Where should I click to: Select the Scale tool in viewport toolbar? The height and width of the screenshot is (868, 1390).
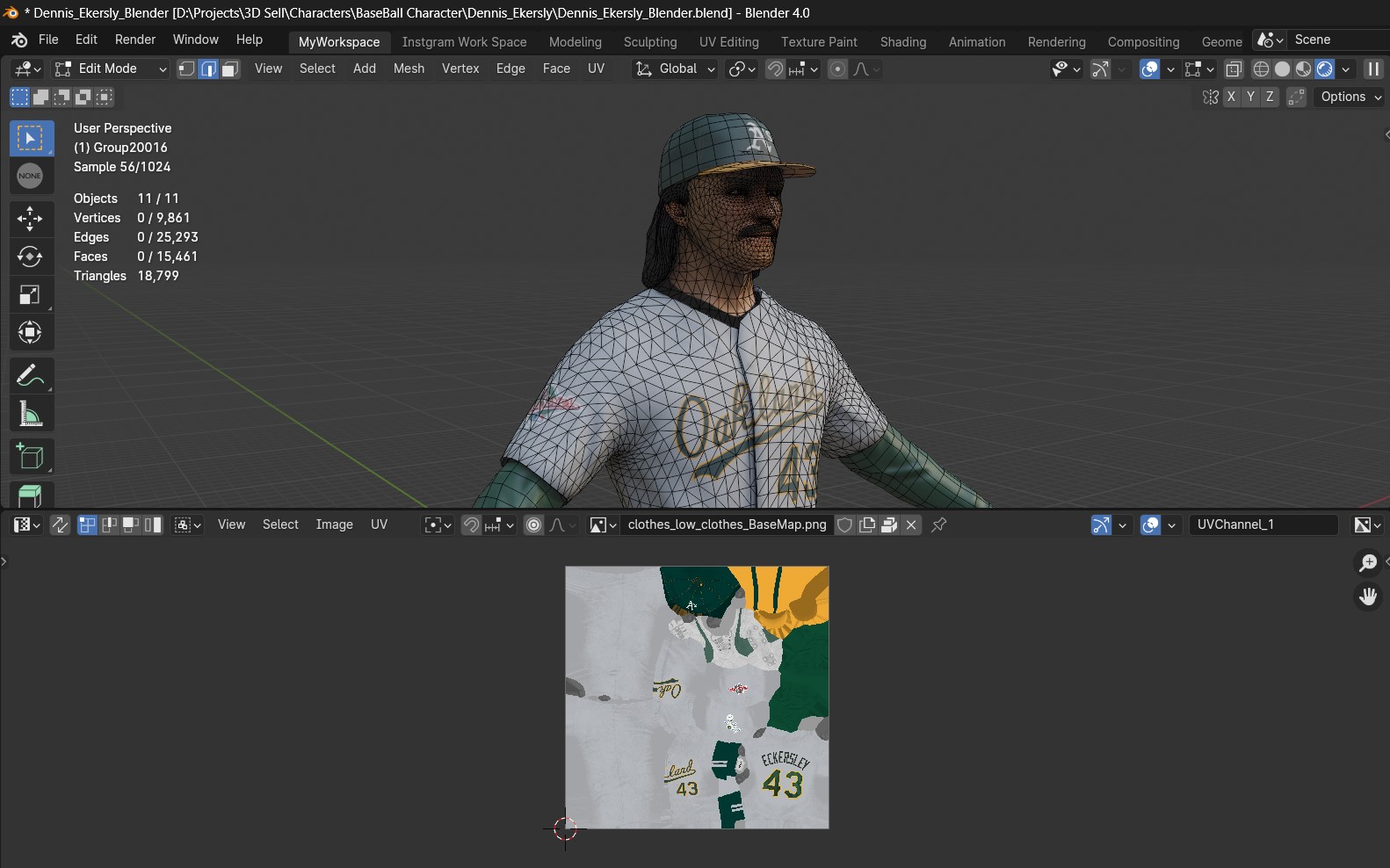[31, 294]
